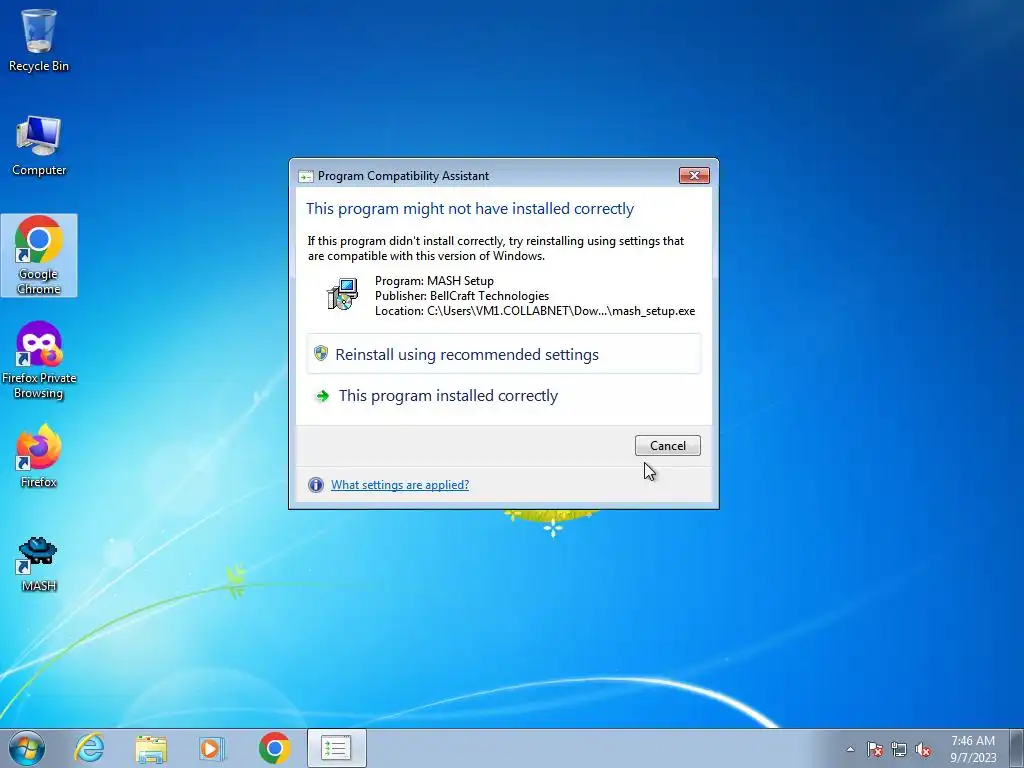The image size is (1024, 768).
Task: Open the Action Center flag icon
Action: tap(875, 749)
